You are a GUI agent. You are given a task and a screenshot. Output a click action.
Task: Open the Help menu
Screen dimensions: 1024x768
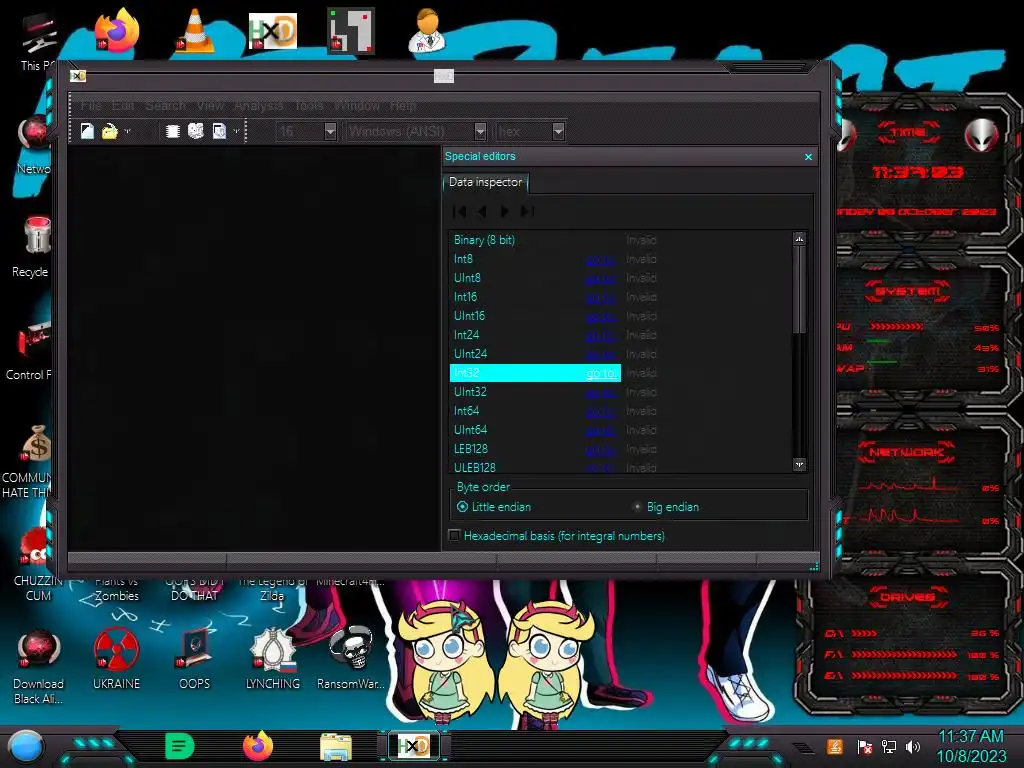point(403,105)
